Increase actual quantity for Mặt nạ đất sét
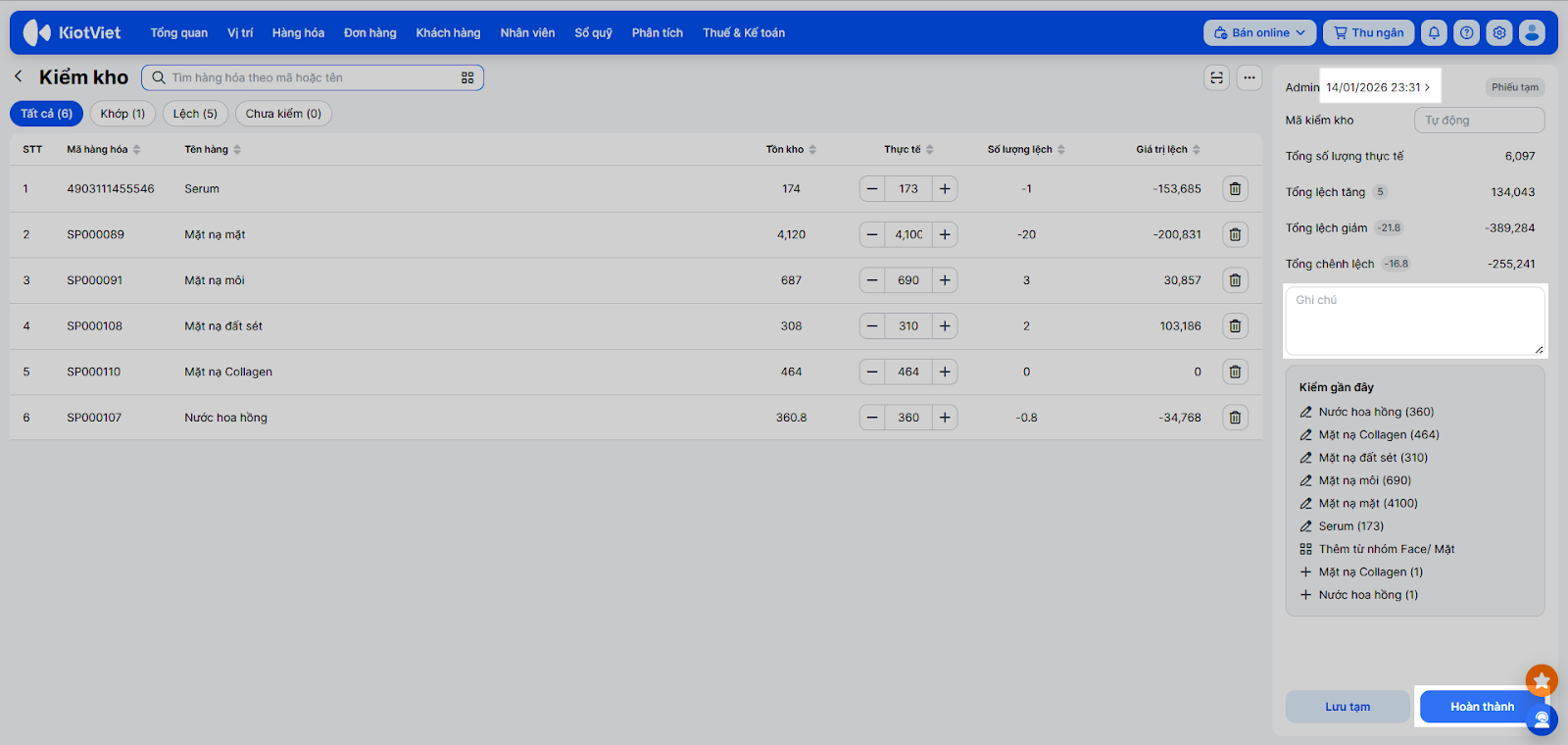1568x745 pixels. tap(945, 325)
